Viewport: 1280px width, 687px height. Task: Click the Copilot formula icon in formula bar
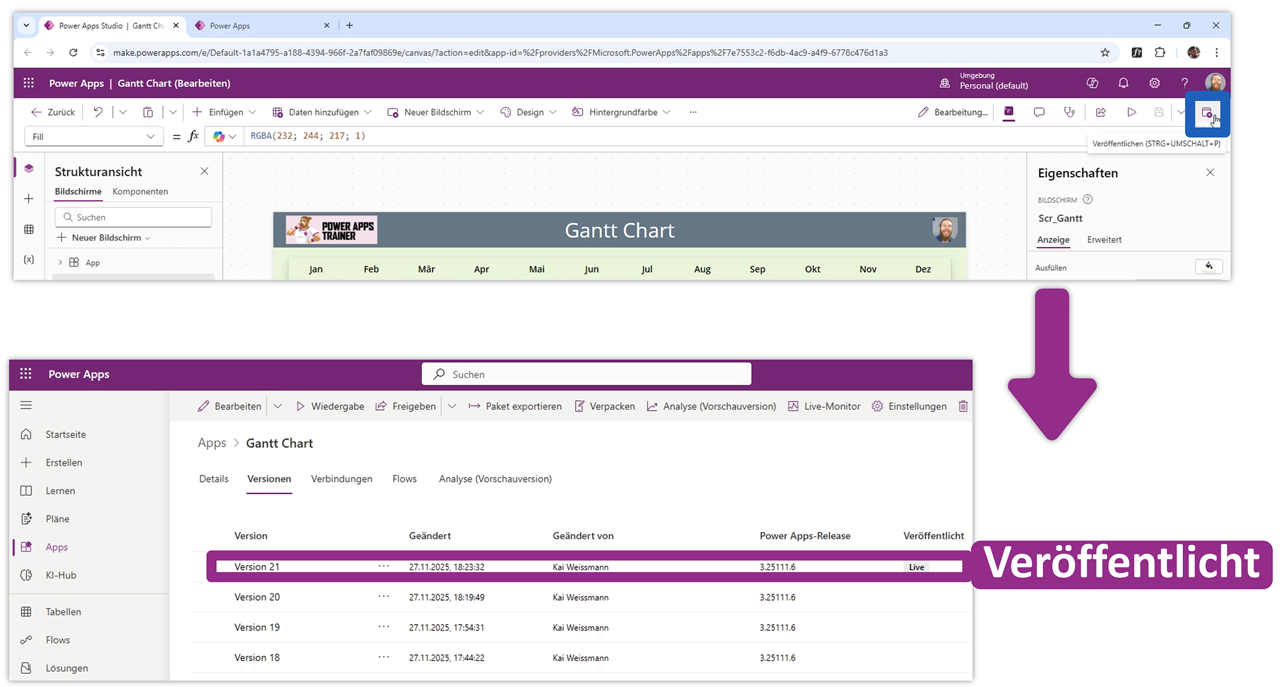(x=219, y=136)
